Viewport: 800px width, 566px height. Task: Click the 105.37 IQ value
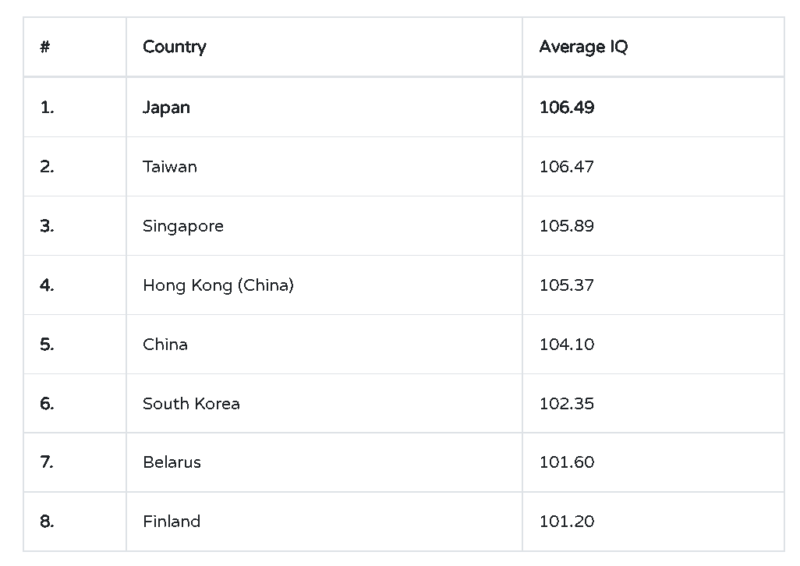point(567,285)
